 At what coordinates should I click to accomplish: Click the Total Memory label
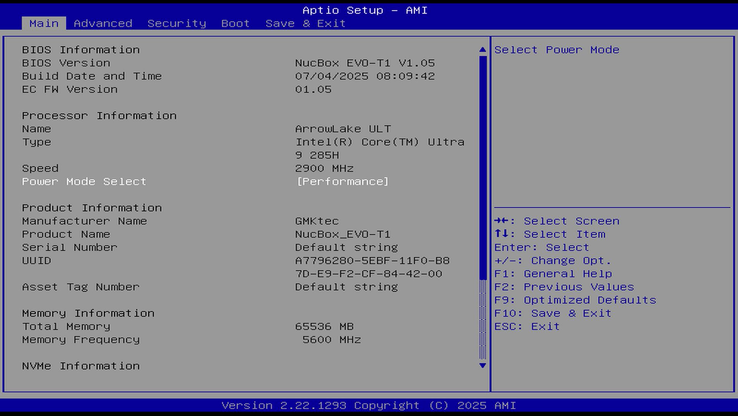coord(66,327)
